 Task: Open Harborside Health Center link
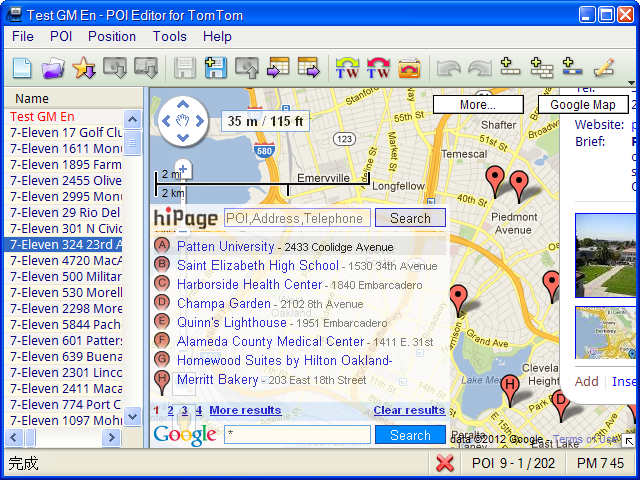249,284
